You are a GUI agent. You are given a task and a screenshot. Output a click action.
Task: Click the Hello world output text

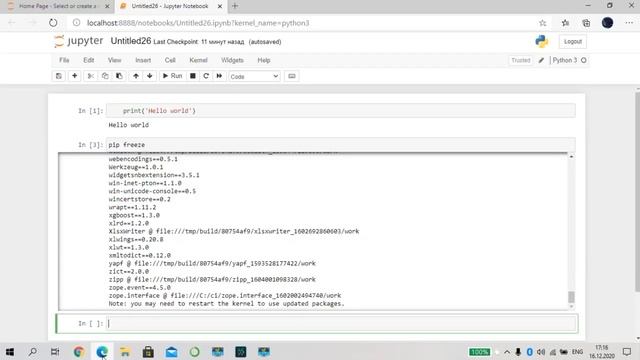coord(129,125)
